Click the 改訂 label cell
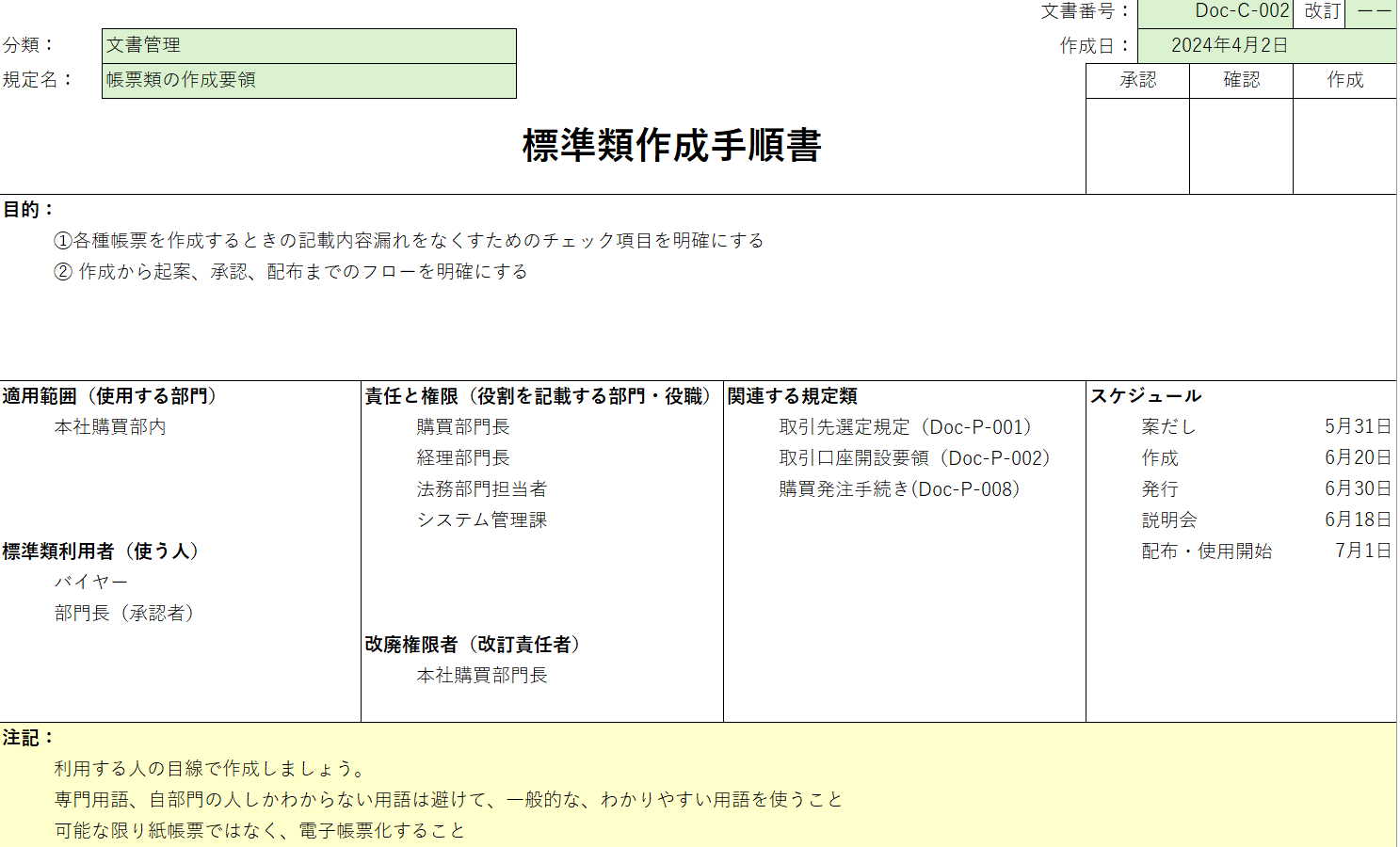 click(1320, 11)
